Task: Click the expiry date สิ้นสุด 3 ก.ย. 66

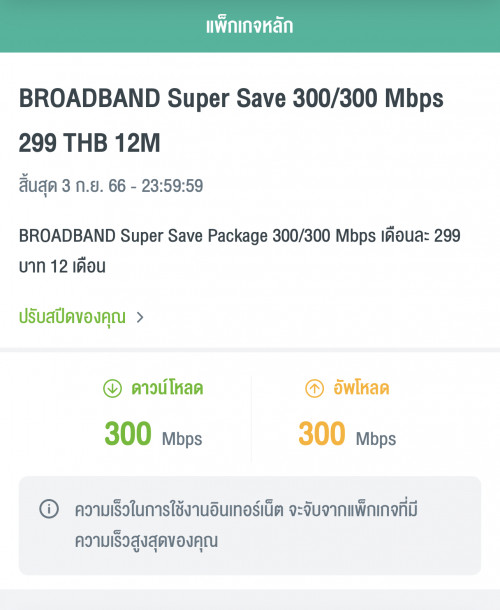Action: point(111,186)
